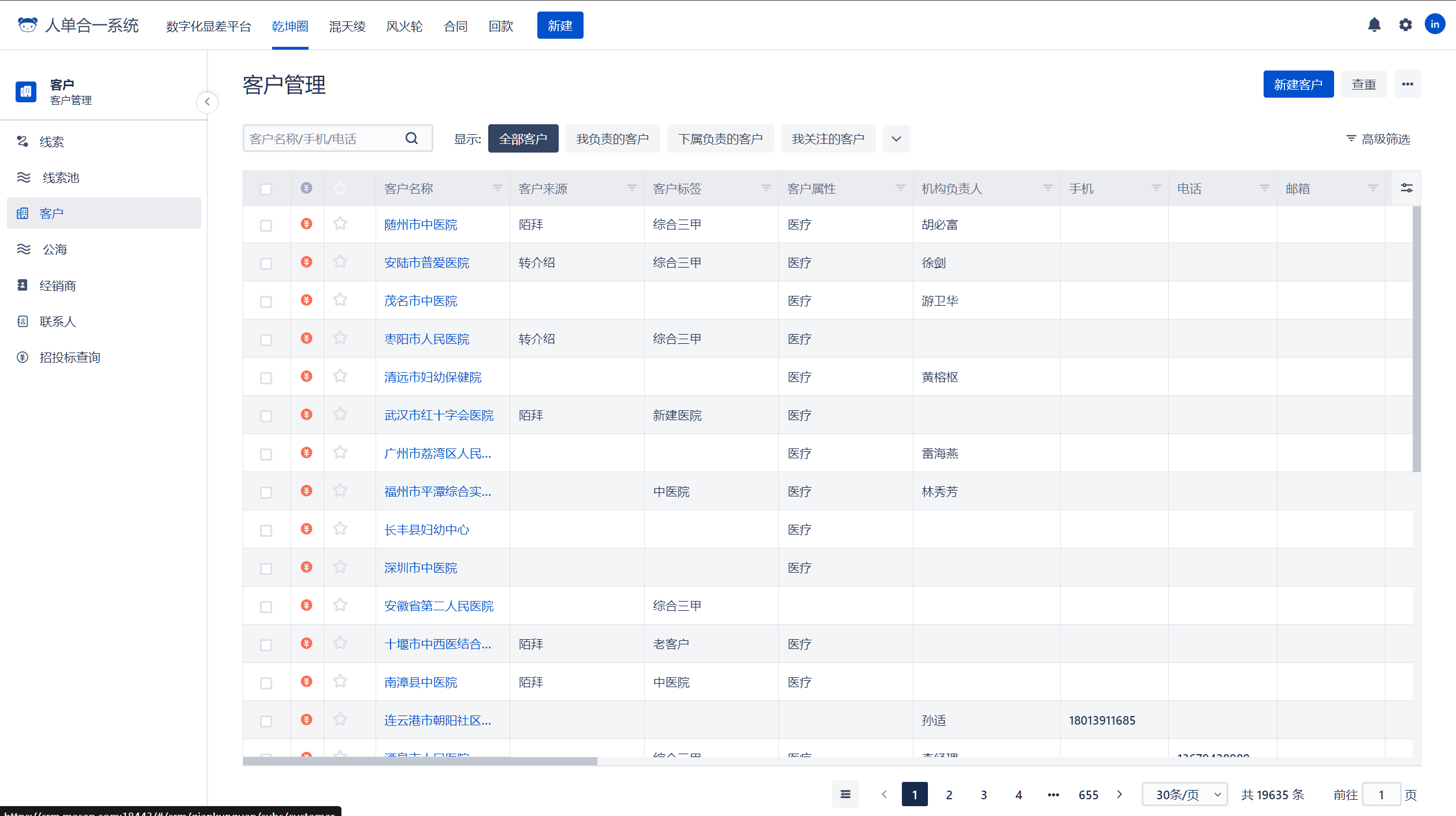Image resolution: width=1456 pixels, height=816 pixels.
Task: Check the 南漳县中医院 row checkbox
Action: [x=266, y=683]
